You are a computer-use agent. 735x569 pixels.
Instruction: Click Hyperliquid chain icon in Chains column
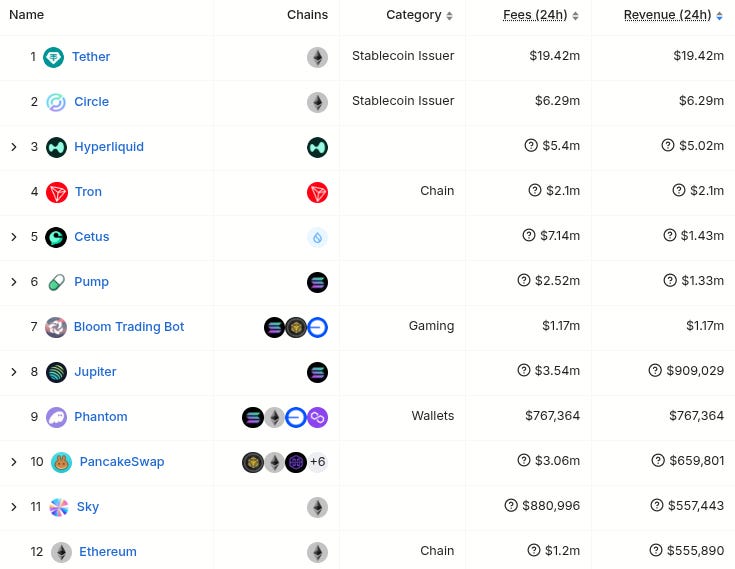(317, 147)
